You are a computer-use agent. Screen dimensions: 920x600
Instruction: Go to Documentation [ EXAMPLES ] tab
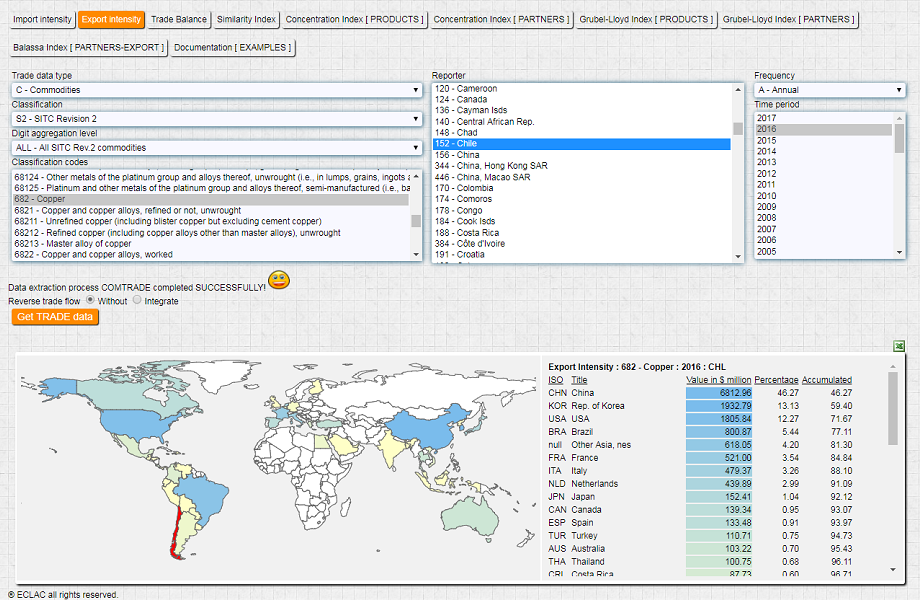click(233, 47)
